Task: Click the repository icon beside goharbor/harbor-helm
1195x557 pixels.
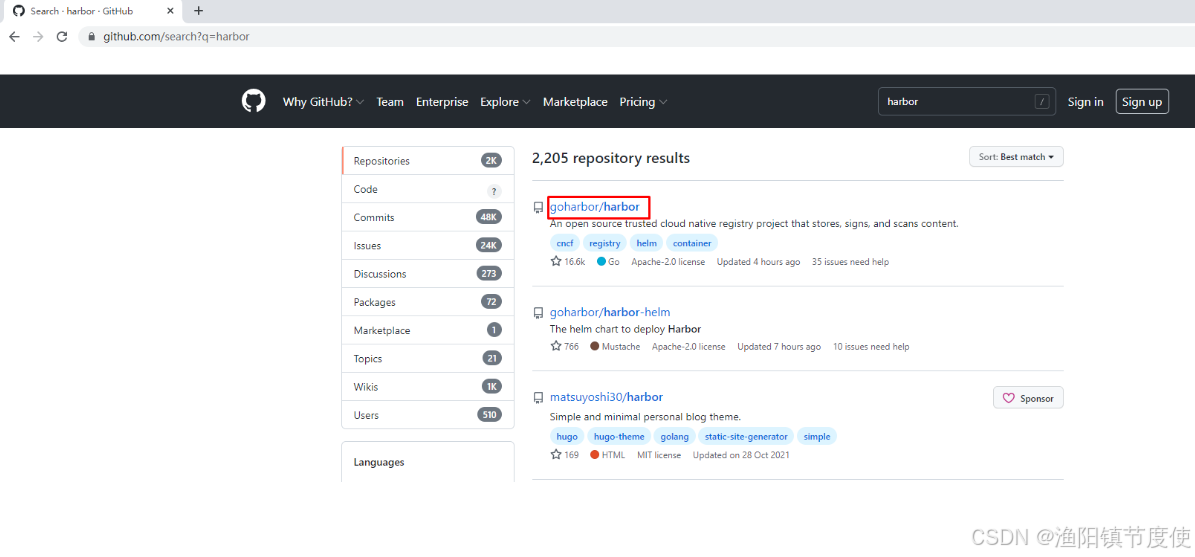Action: click(x=538, y=312)
